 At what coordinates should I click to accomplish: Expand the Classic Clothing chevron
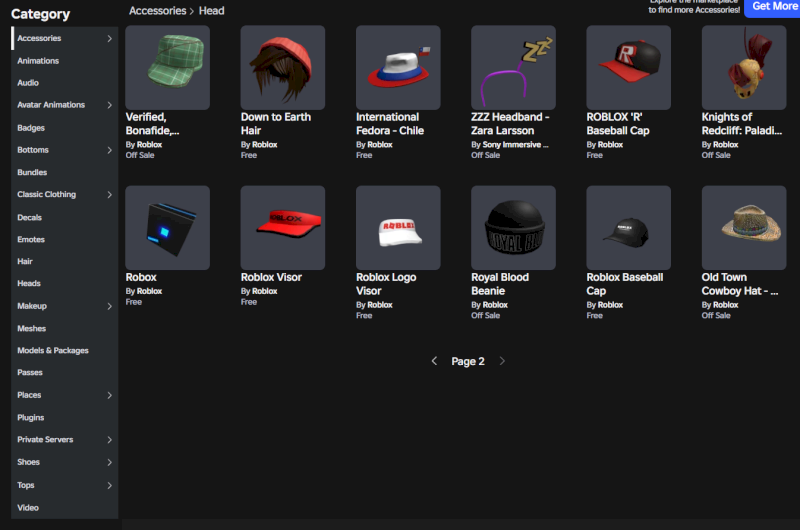coord(110,194)
